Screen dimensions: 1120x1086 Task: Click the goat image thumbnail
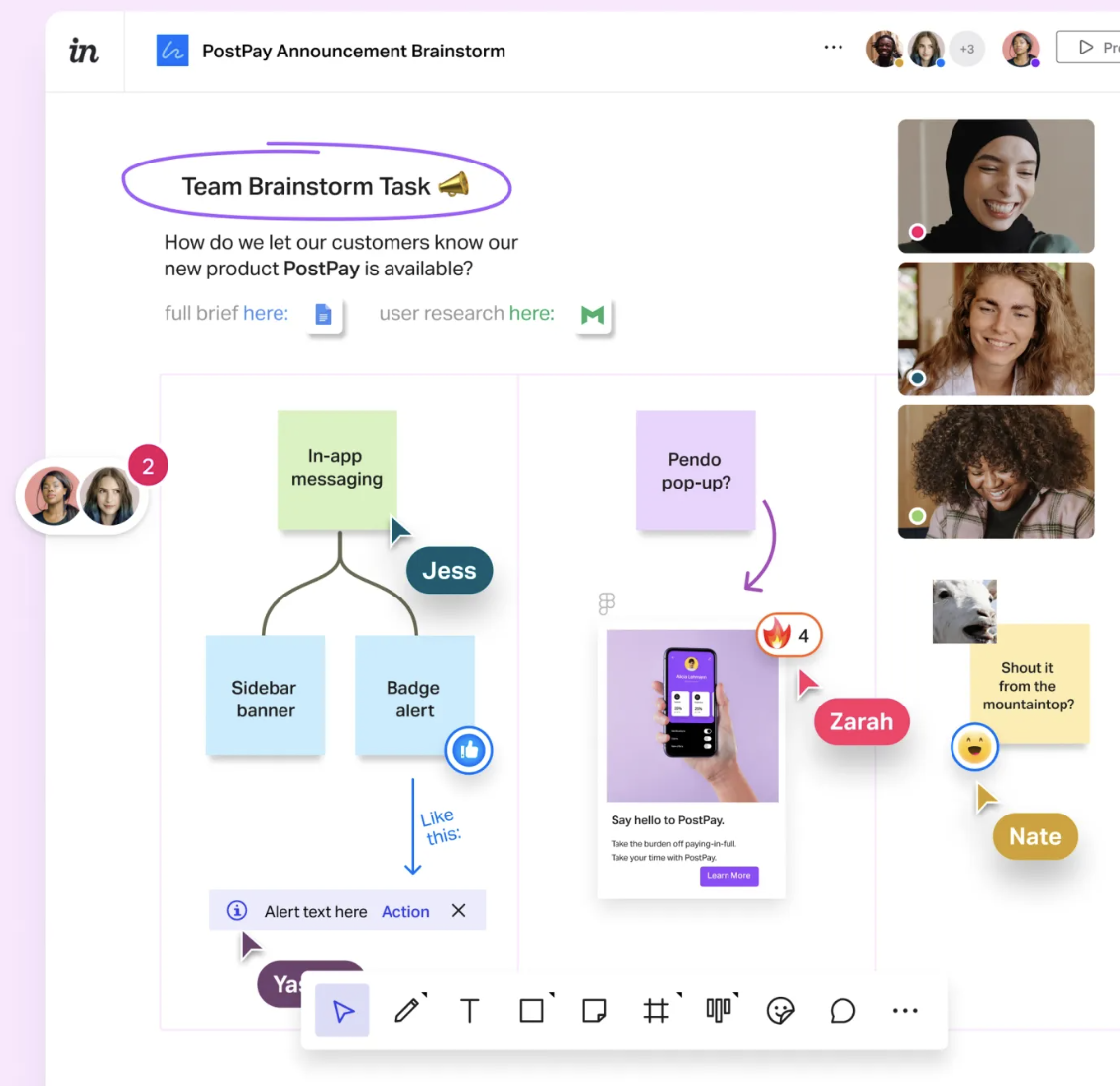[964, 610]
